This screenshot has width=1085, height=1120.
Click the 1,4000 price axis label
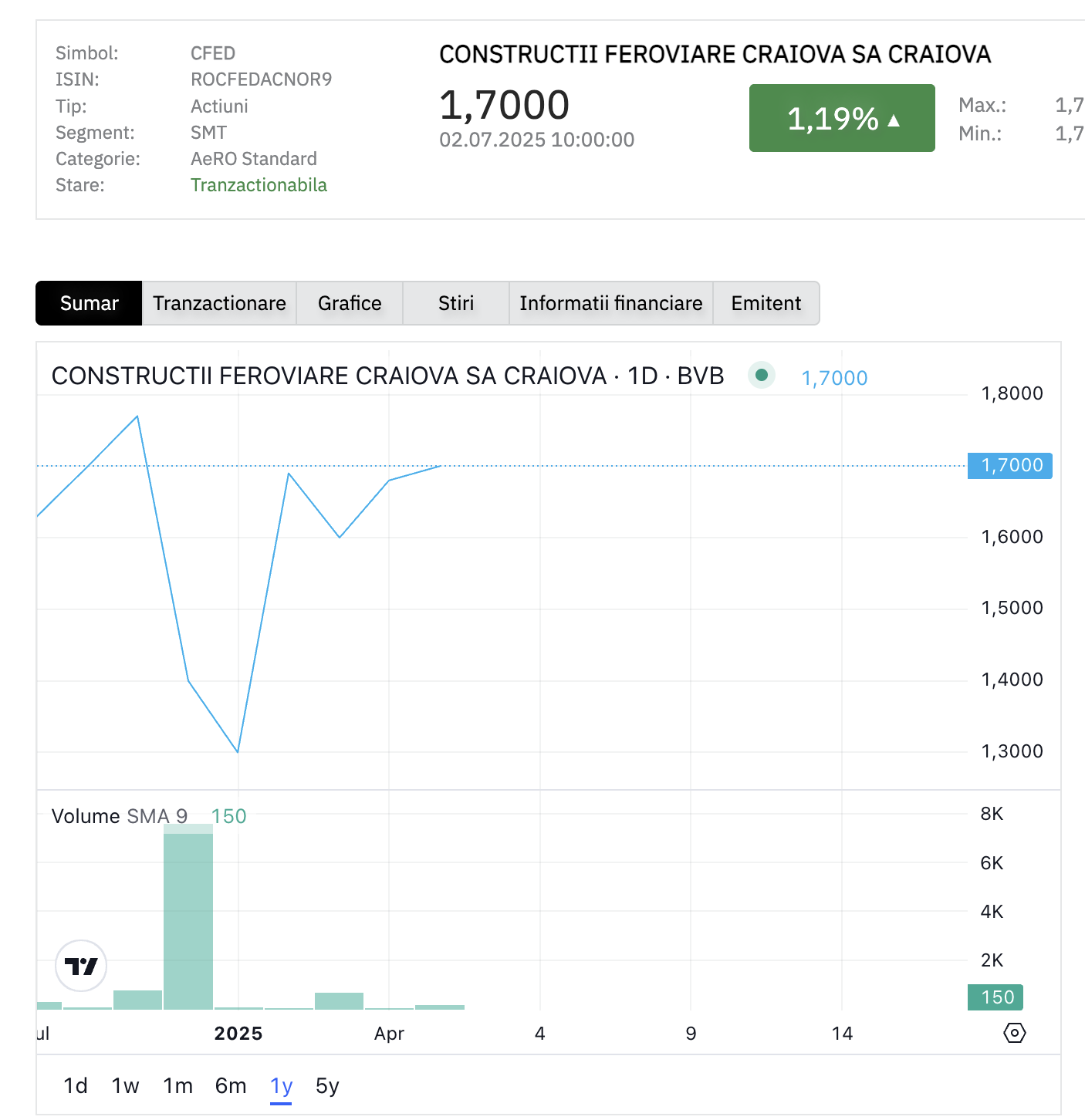pyautogui.click(x=1012, y=680)
